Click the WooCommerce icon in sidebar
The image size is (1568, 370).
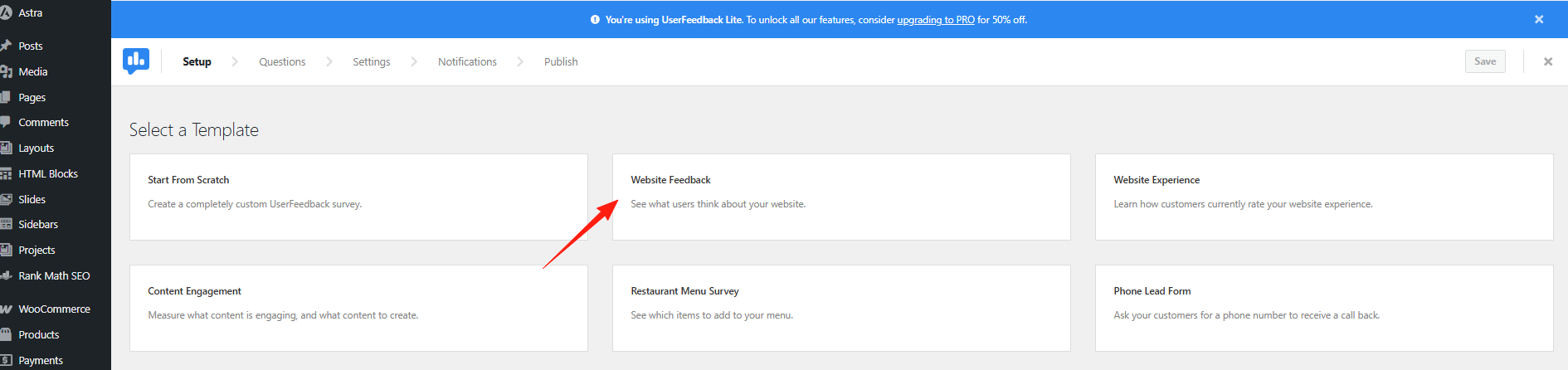tap(6, 309)
